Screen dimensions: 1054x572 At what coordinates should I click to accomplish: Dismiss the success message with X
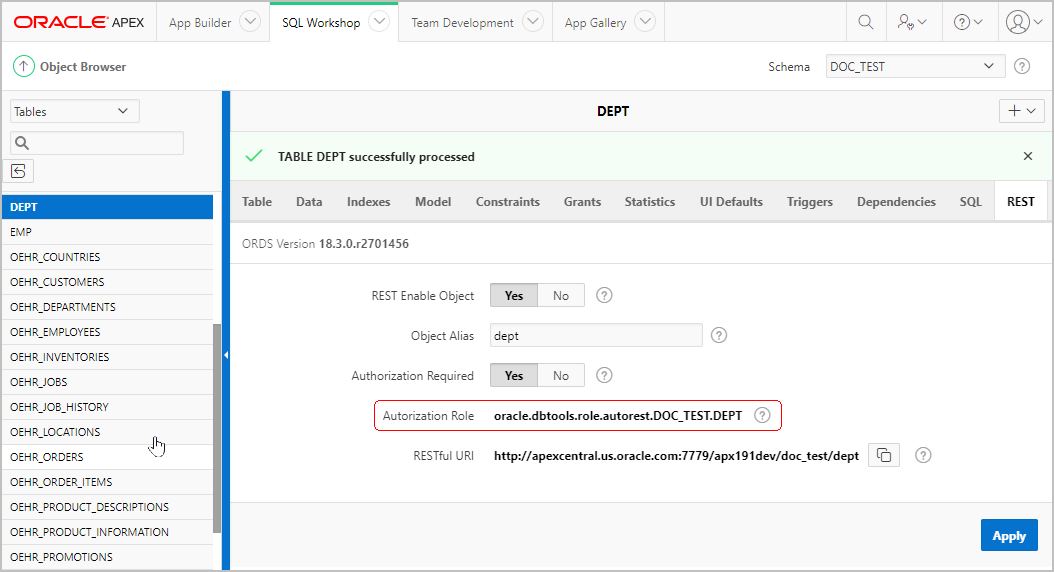pyautogui.click(x=1027, y=156)
